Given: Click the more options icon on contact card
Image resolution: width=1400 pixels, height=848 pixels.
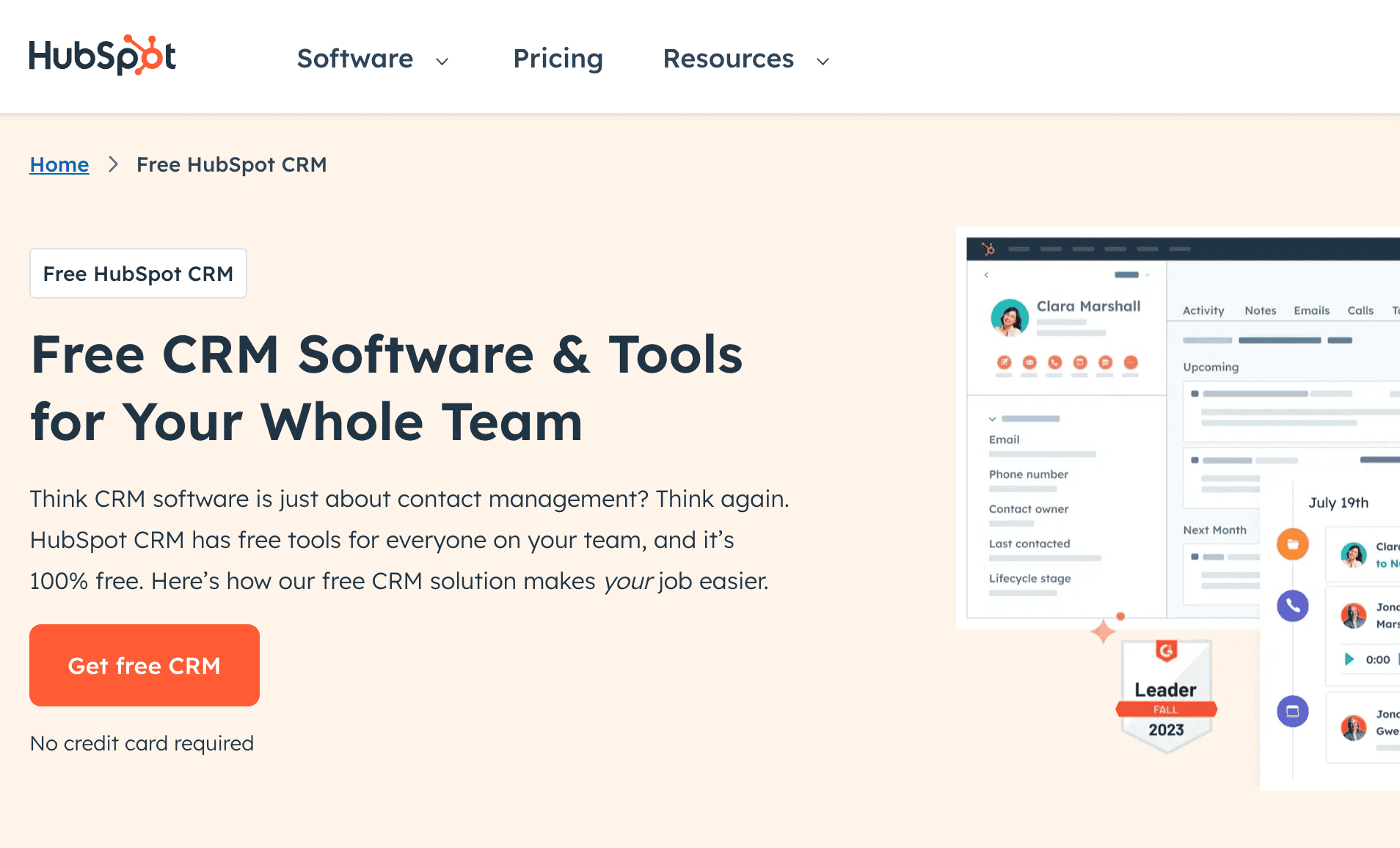Looking at the screenshot, I should pos(1130,364).
